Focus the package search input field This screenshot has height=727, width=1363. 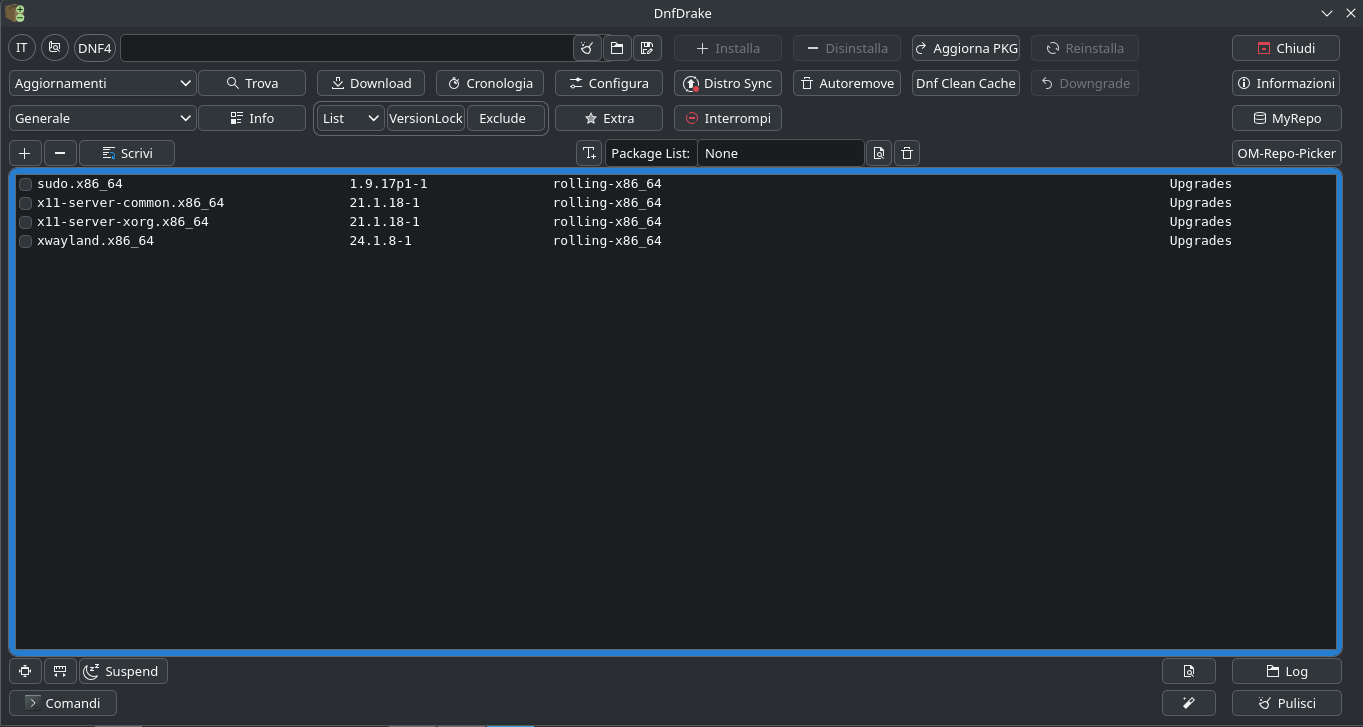[346, 48]
